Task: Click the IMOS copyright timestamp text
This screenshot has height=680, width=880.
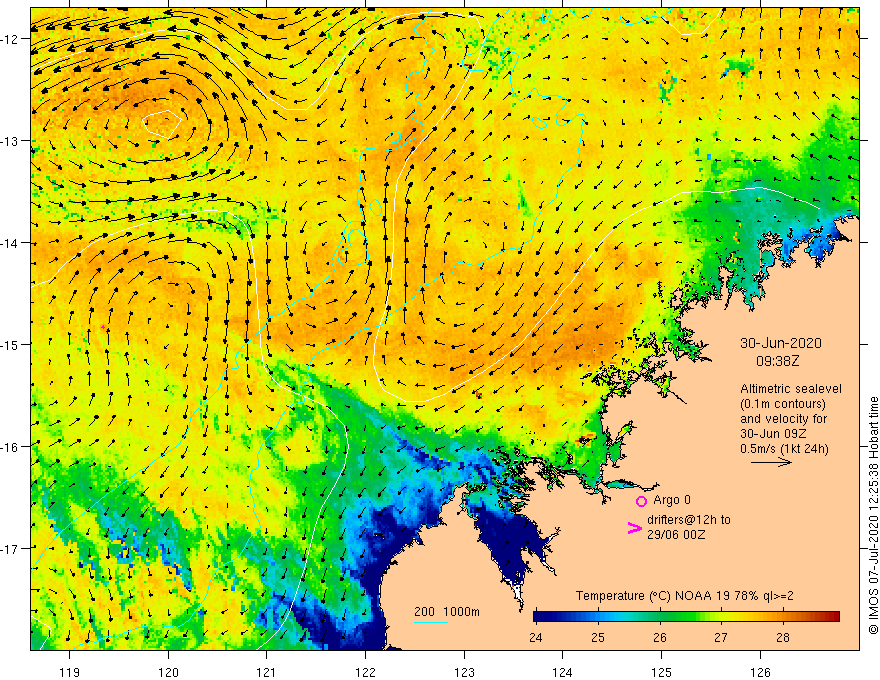Action: [873, 516]
